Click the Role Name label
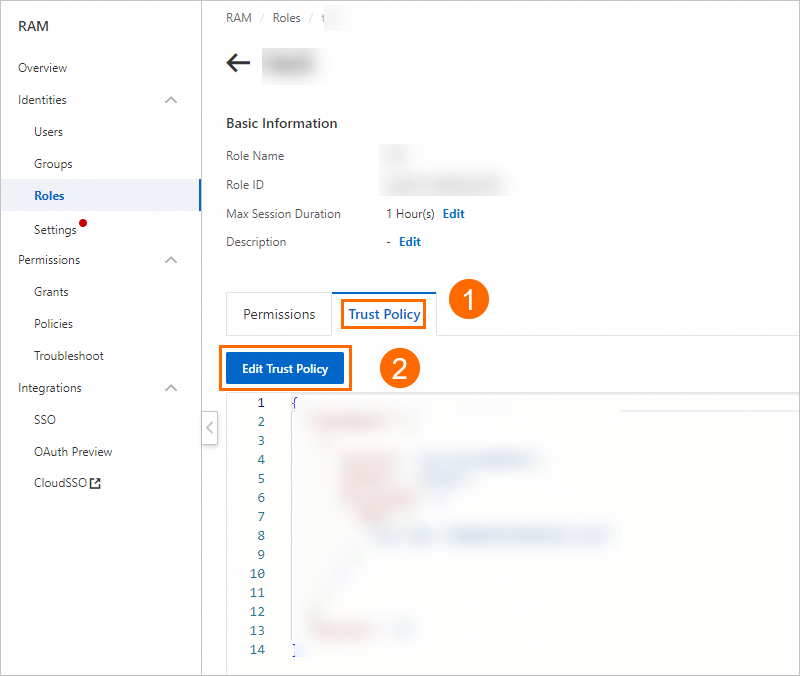The image size is (800, 676). coord(255,156)
